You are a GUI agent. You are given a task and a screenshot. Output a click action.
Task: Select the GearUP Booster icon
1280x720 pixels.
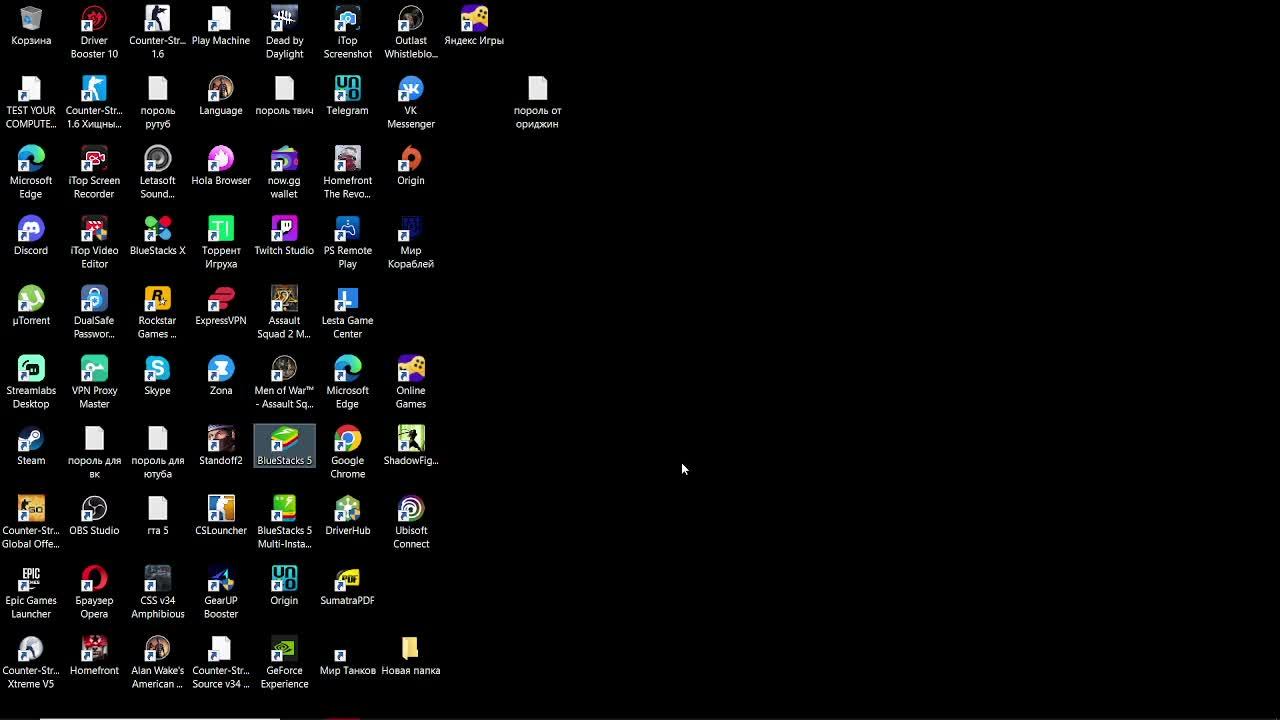point(221,592)
